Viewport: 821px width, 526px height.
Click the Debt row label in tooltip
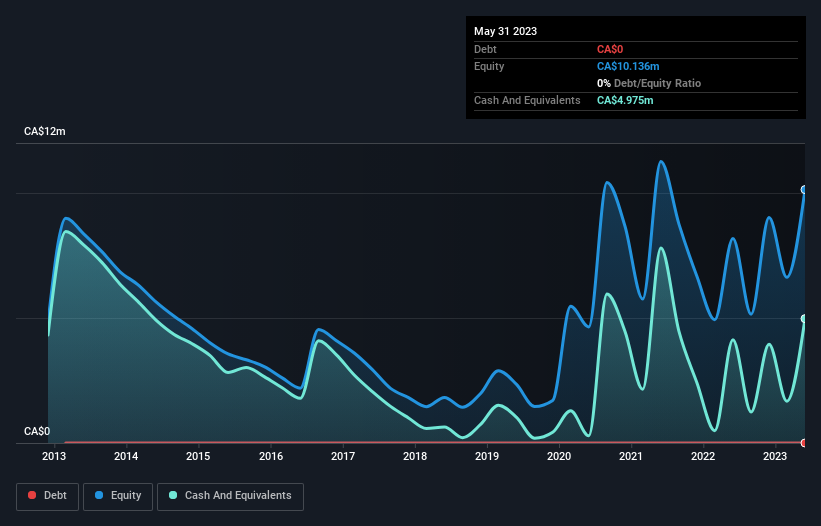pos(485,49)
